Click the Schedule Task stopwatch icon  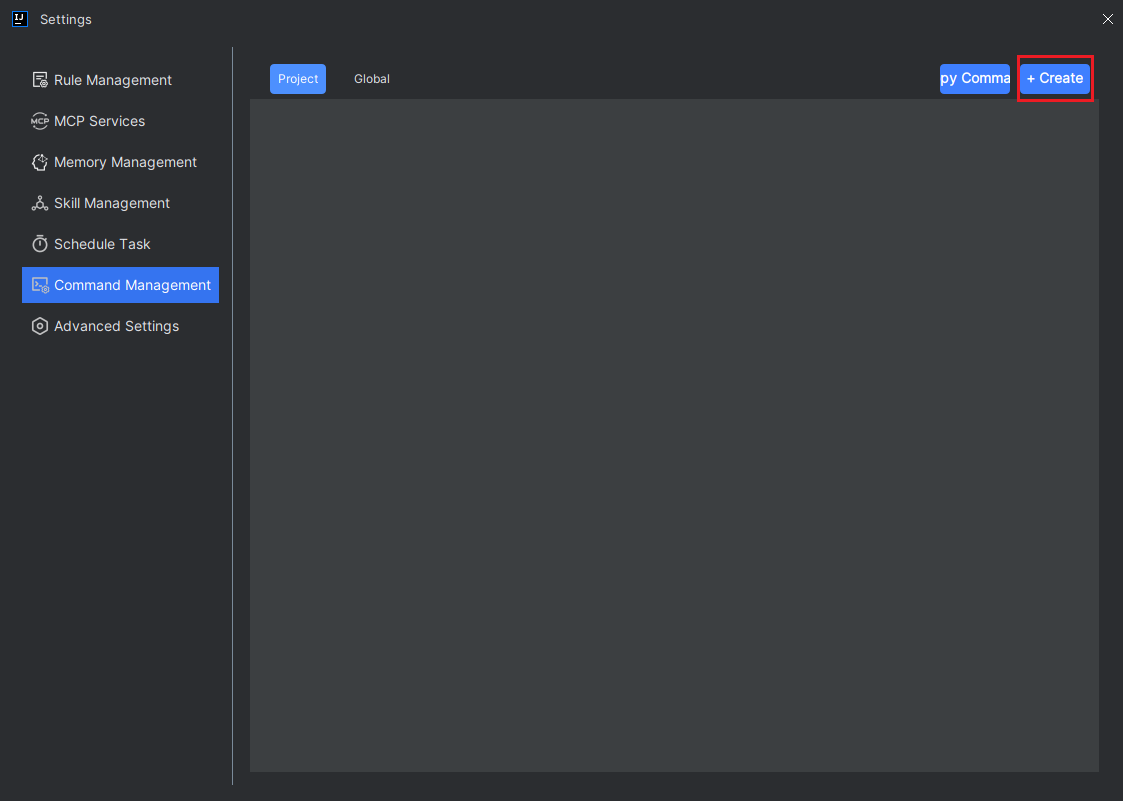click(40, 244)
